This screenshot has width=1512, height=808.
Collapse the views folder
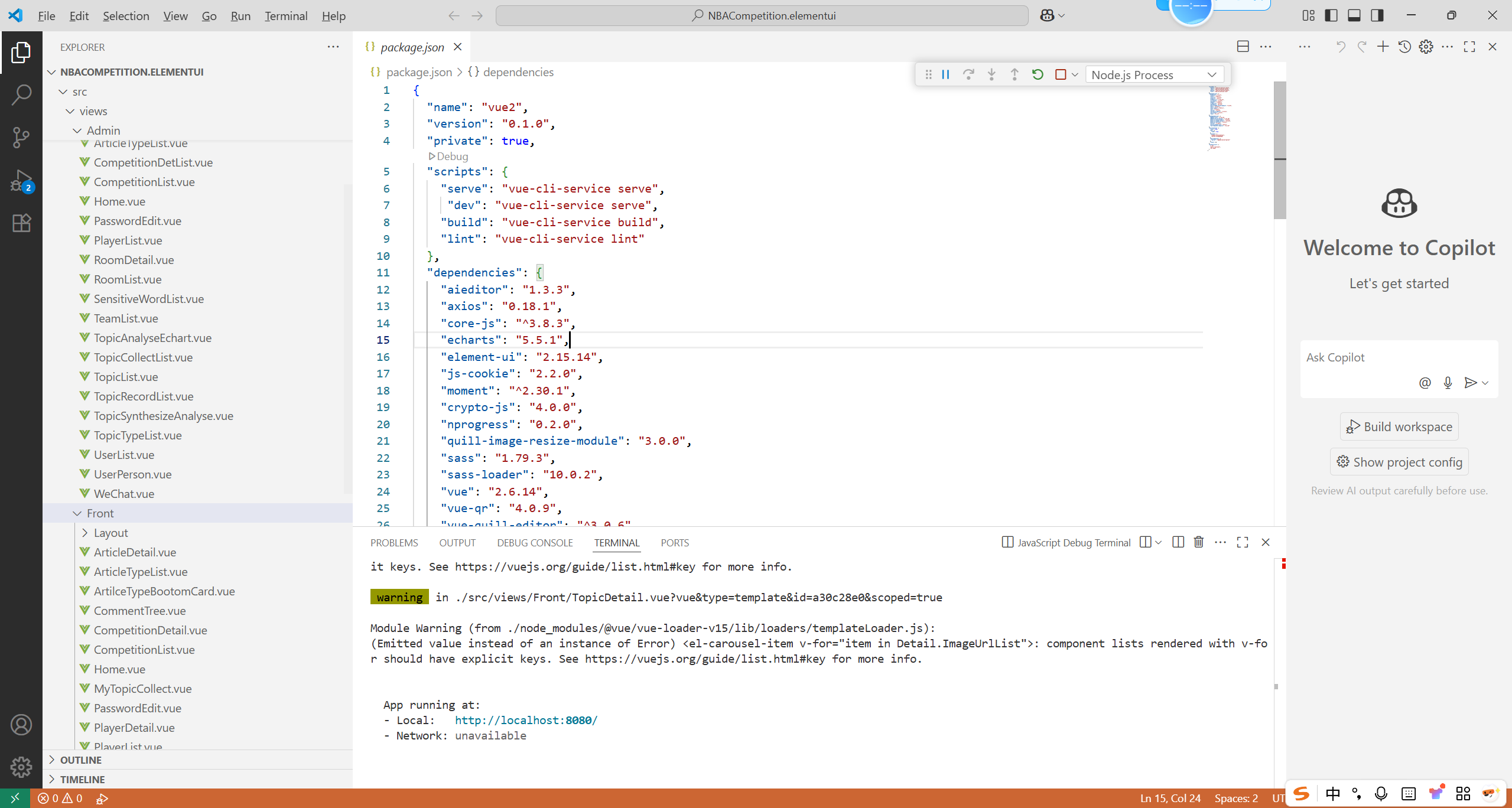(x=70, y=111)
